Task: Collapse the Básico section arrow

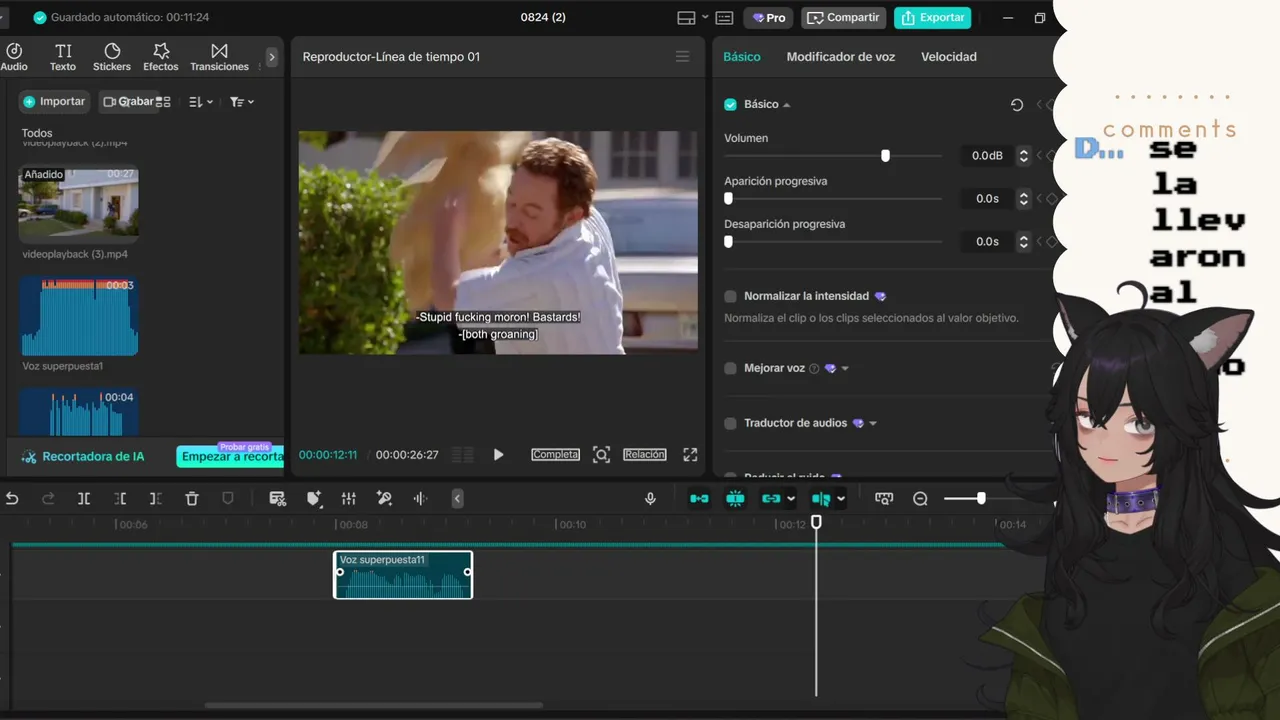Action: pyautogui.click(x=786, y=105)
